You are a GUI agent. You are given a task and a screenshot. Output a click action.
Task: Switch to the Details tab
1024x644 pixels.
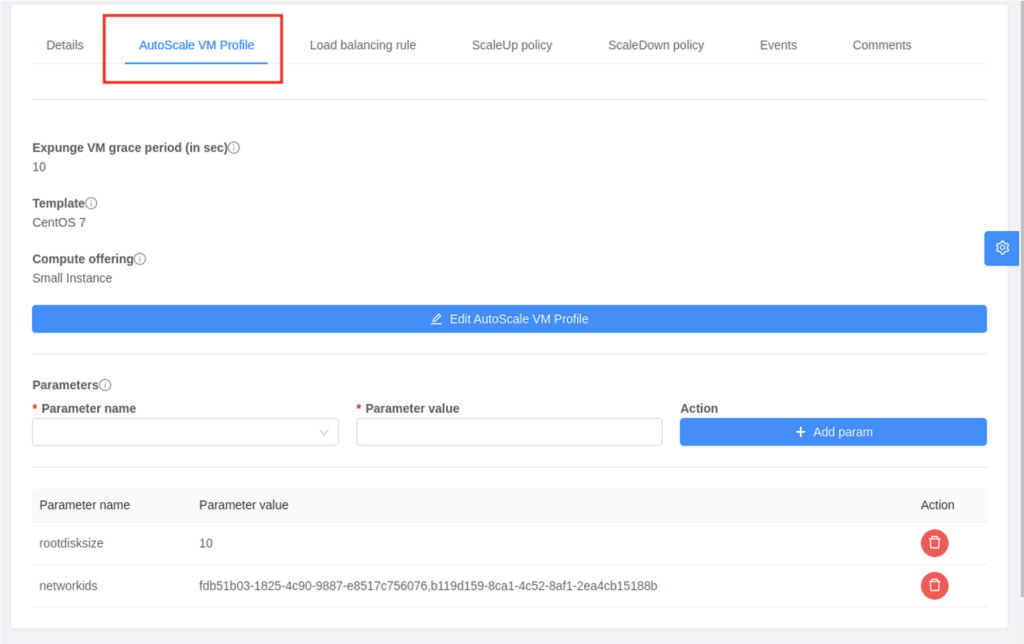coord(64,44)
